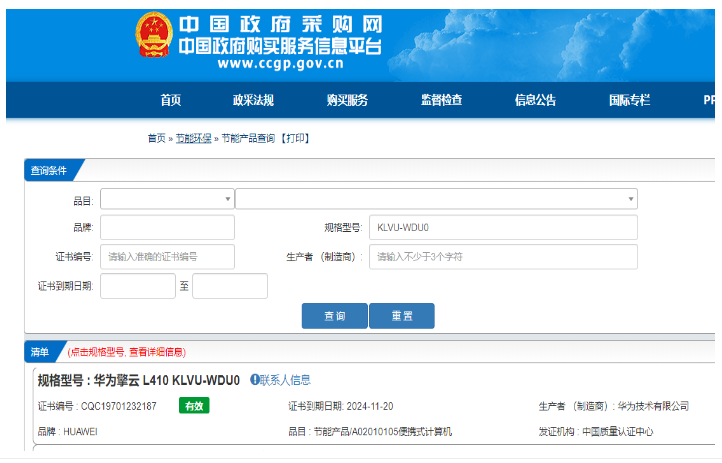Screen dimensions: 722x463
Task: Click the blue info icon beside 联系人信息
Action: [x=255, y=380]
